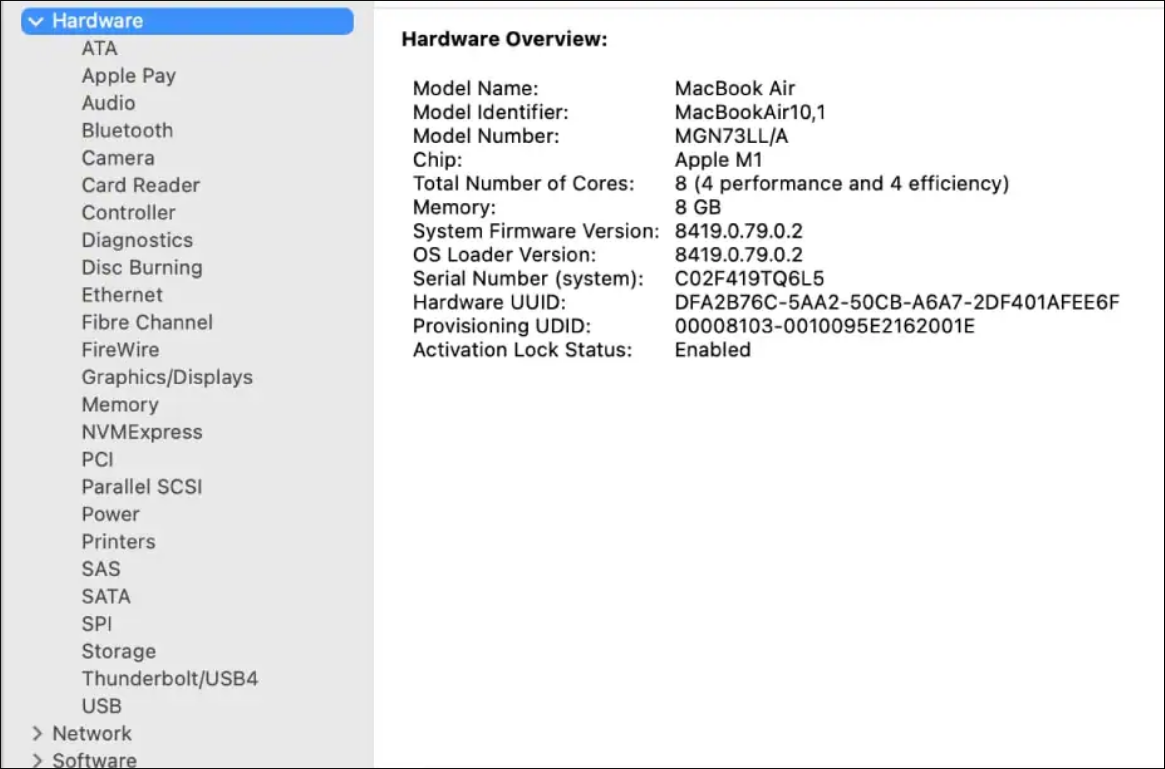Click the System Firmware Version value

pos(739,231)
